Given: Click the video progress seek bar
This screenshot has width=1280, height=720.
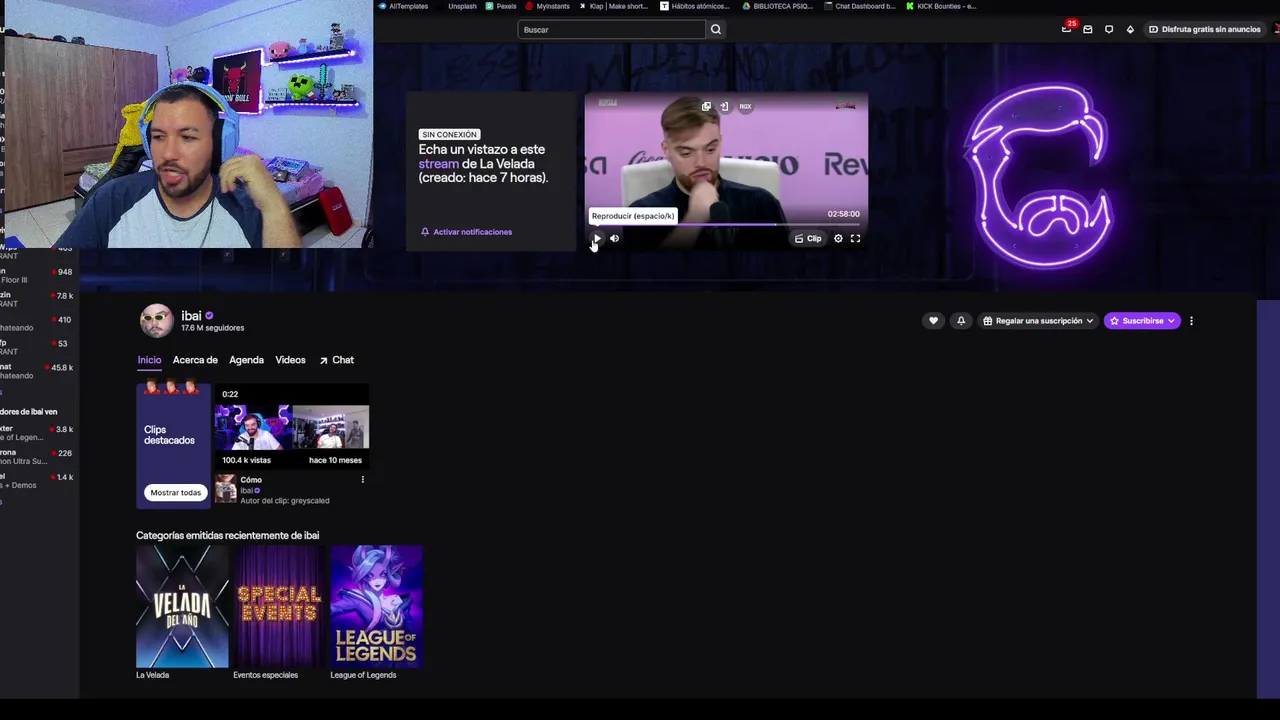Looking at the screenshot, I should coord(726,225).
